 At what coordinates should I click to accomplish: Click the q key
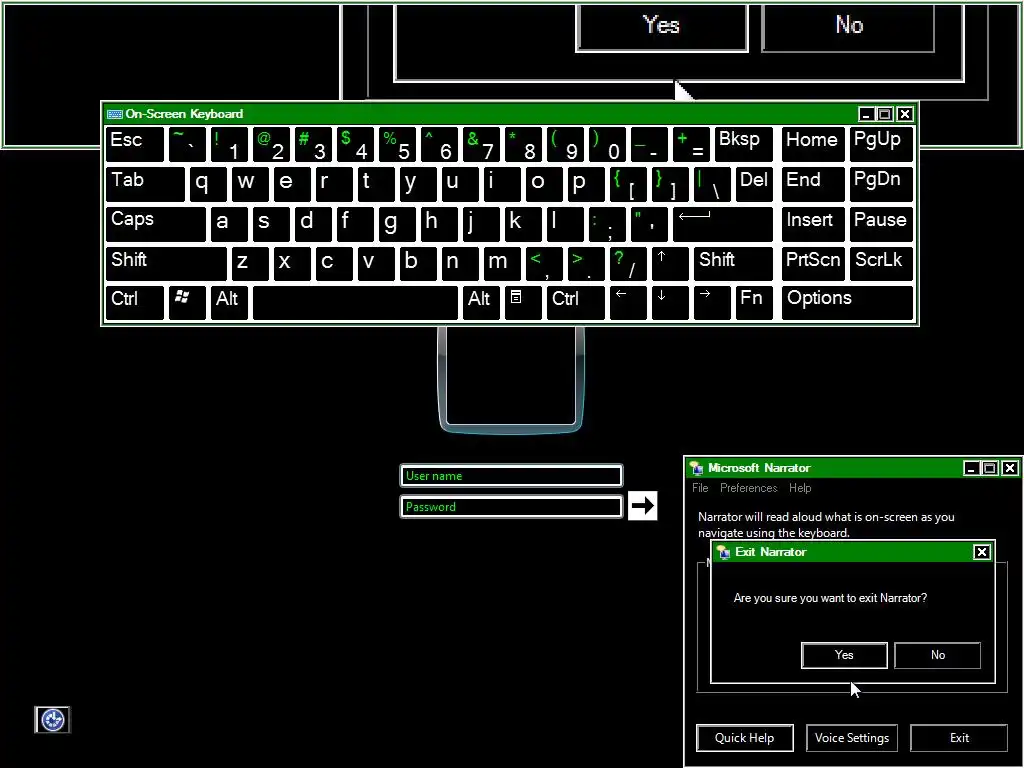tap(208, 185)
